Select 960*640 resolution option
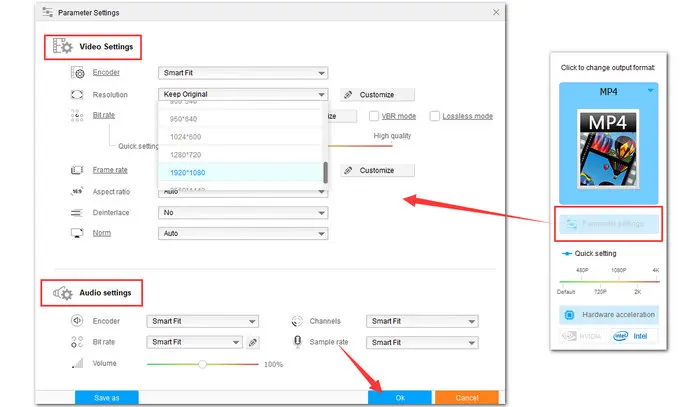 coord(240,119)
